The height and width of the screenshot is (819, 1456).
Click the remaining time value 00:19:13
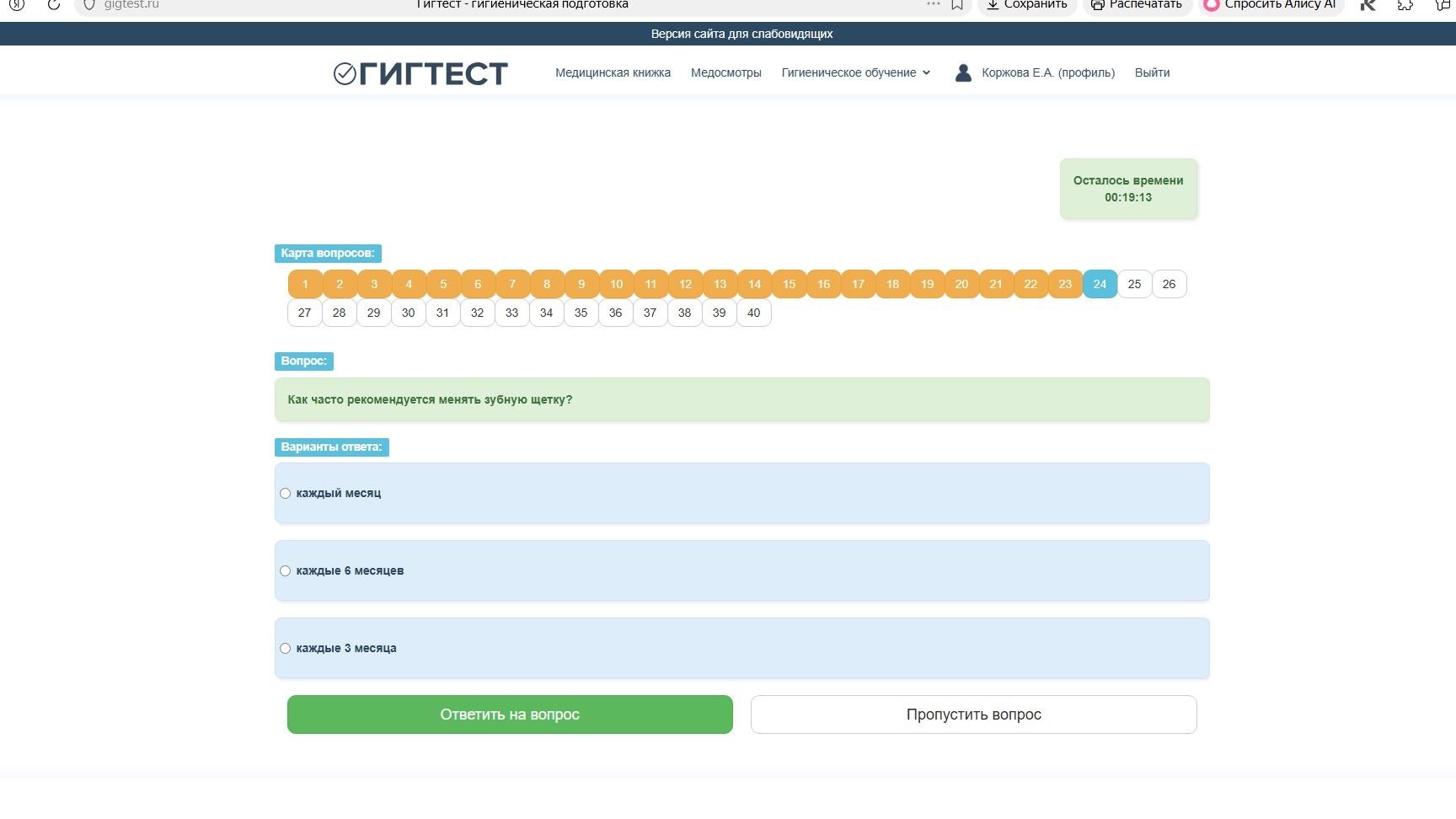tap(1128, 197)
